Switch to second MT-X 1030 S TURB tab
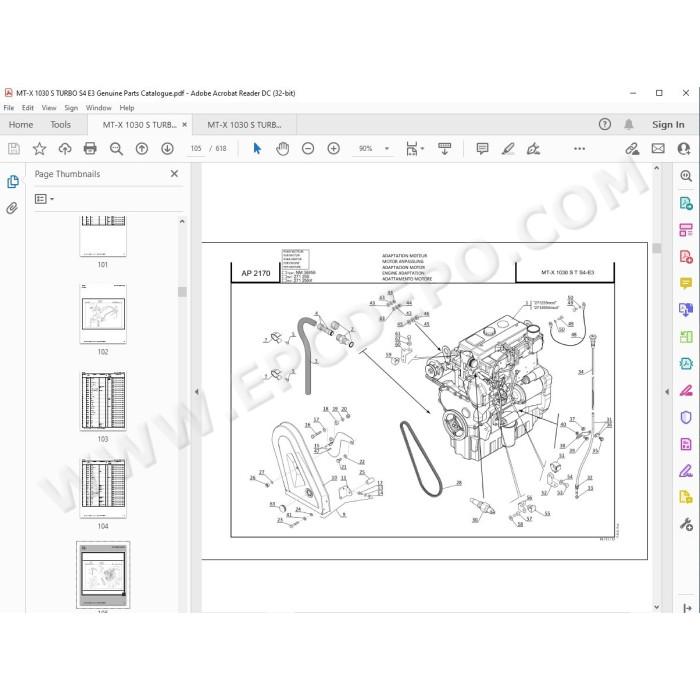This screenshot has width=700, height=700. coord(244,125)
